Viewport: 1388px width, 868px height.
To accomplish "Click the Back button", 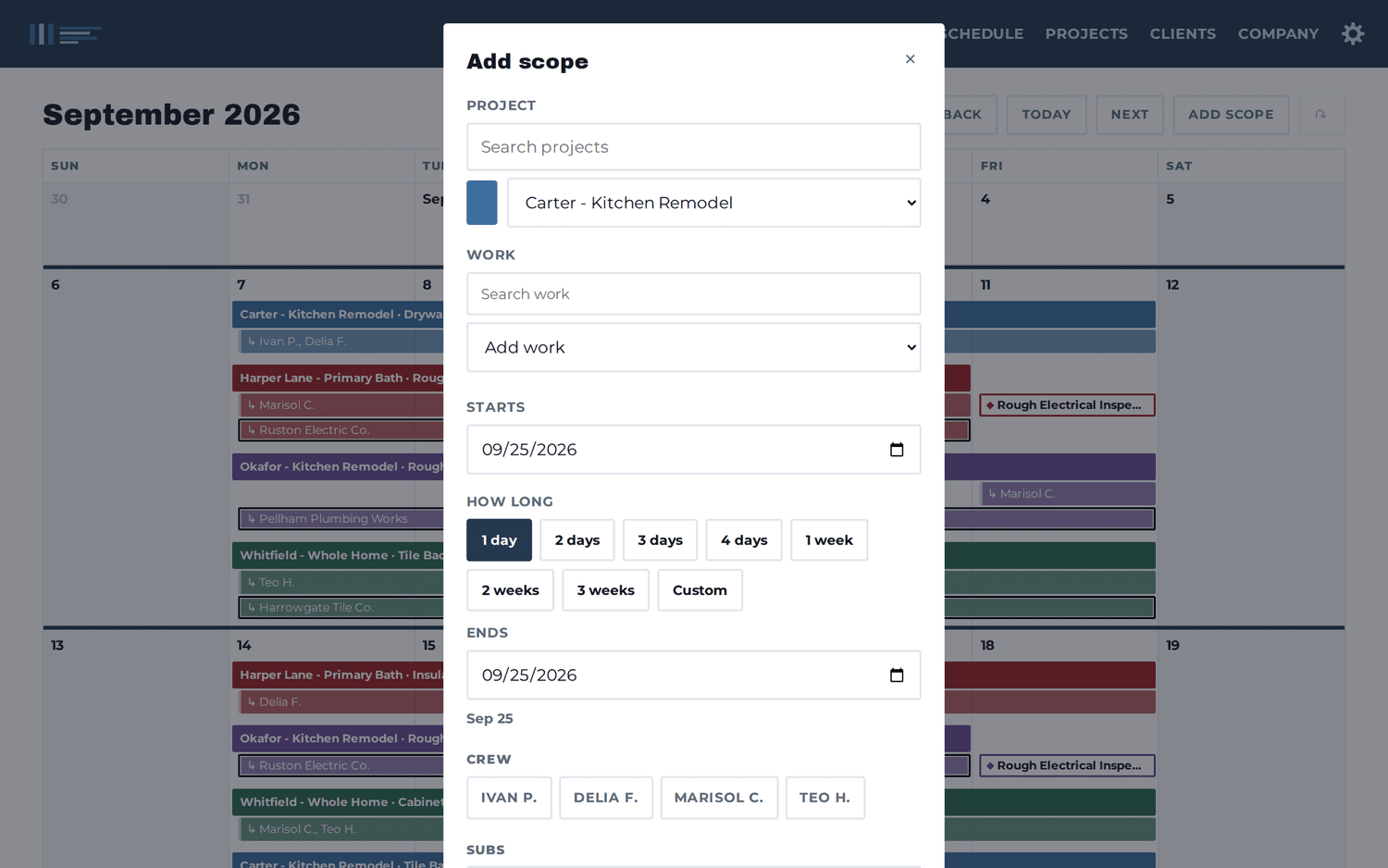I will [x=970, y=115].
